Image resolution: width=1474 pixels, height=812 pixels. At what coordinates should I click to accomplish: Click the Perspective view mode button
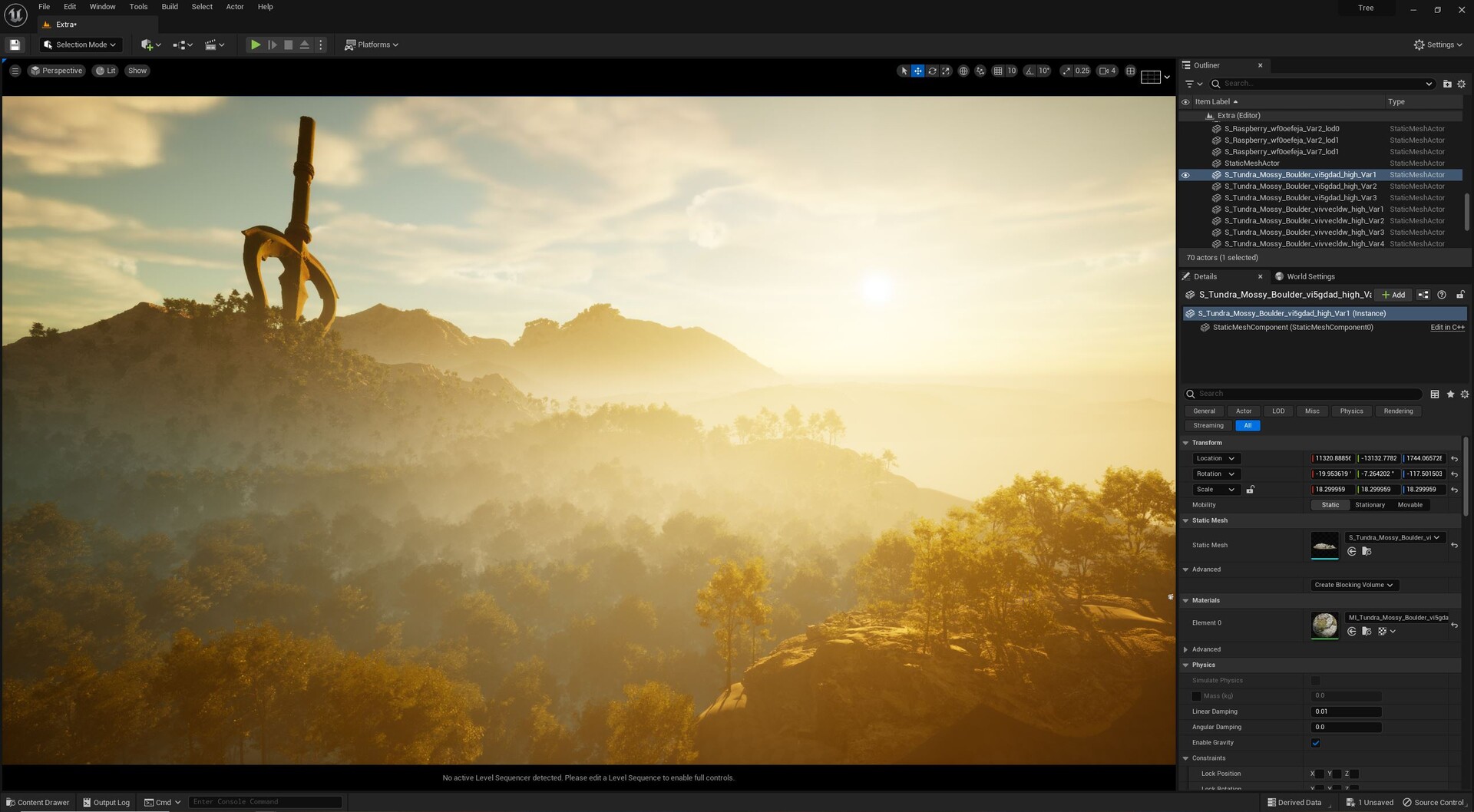[56, 71]
